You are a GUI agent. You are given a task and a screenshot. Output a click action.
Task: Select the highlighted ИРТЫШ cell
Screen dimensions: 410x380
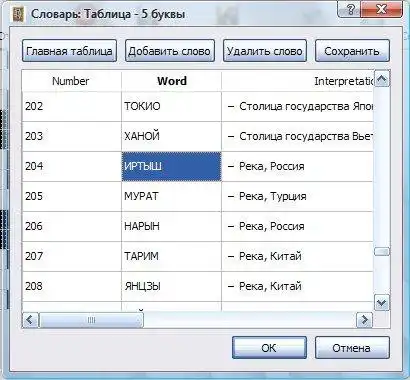[171, 166]
